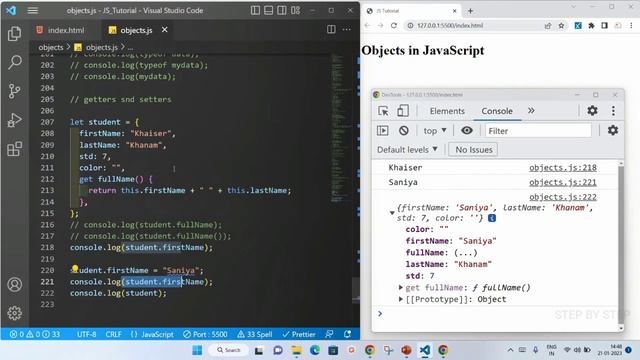Click the objects.js breadcrumb item
The height and width of the screenshot is (360, 640).
[101, 47]
